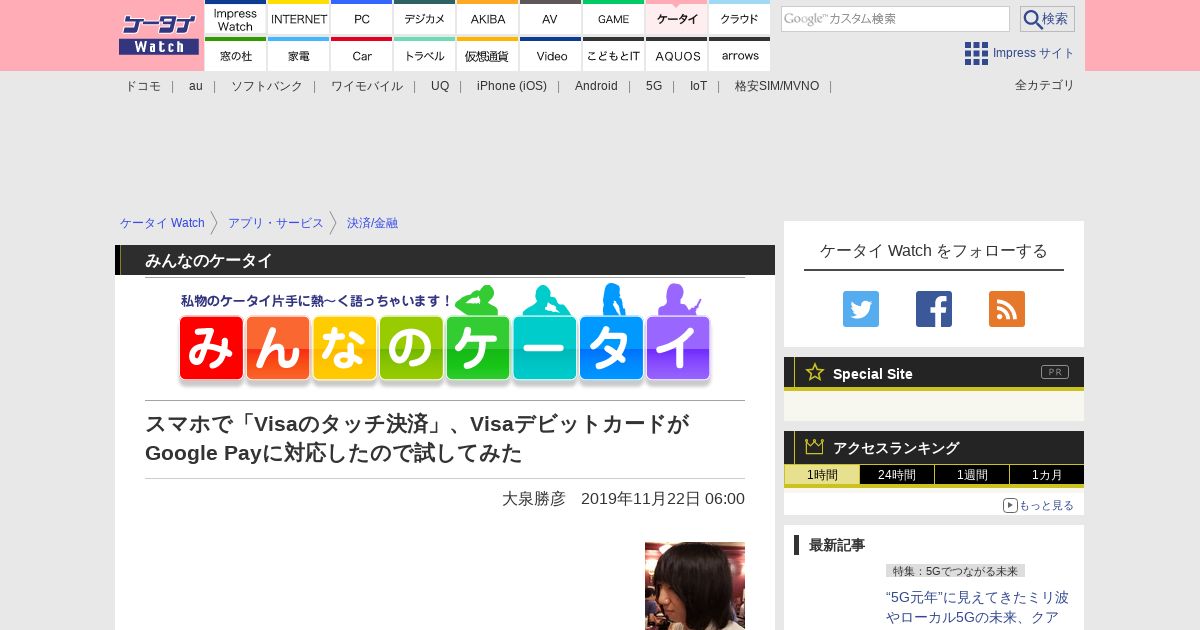Click the PR badge in Special Site
The width and height of the screenshot is (1200, 630).
1055,372
